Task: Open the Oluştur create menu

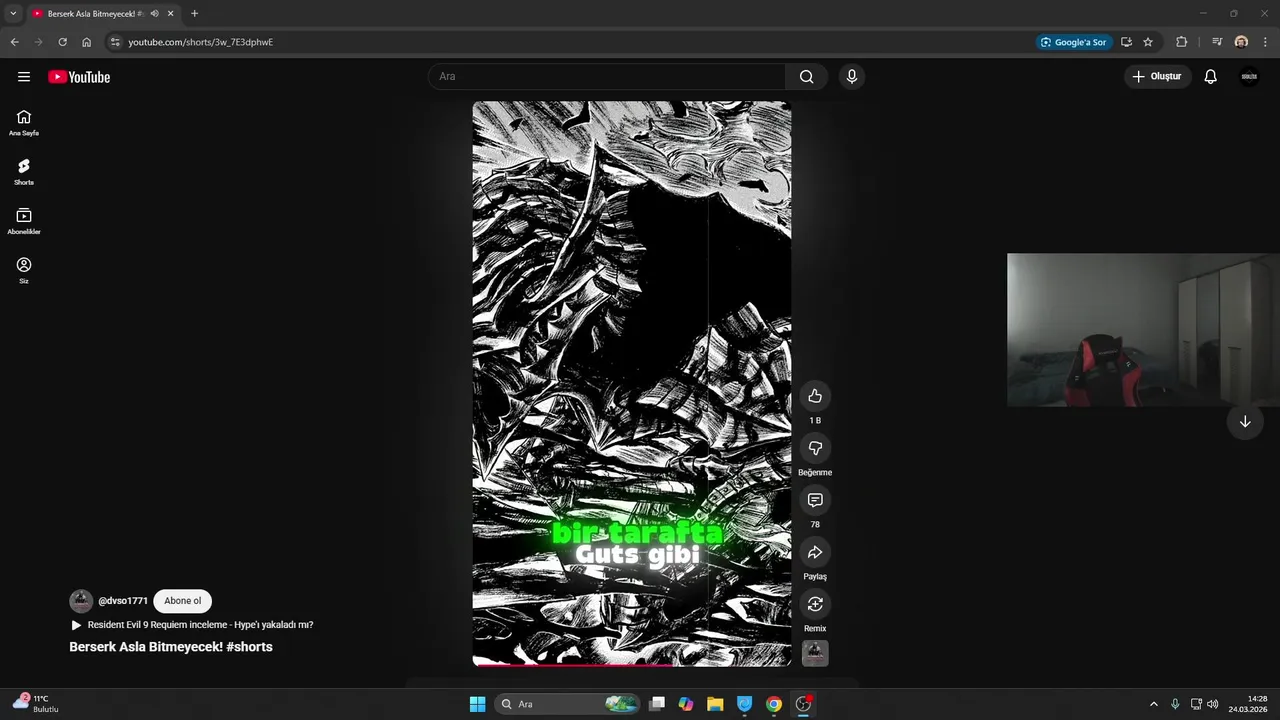Action: pyautogui.click(x=1157, y=77)
